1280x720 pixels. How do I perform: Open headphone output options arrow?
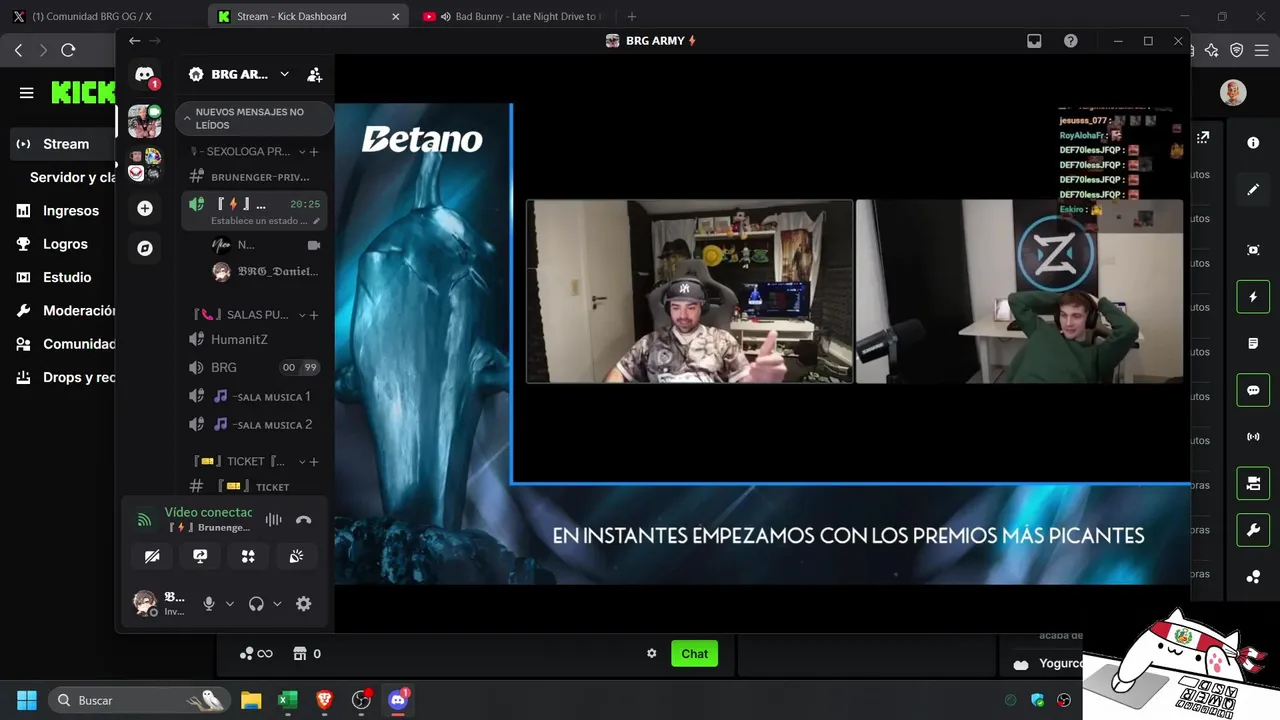(x=277, y=604)
